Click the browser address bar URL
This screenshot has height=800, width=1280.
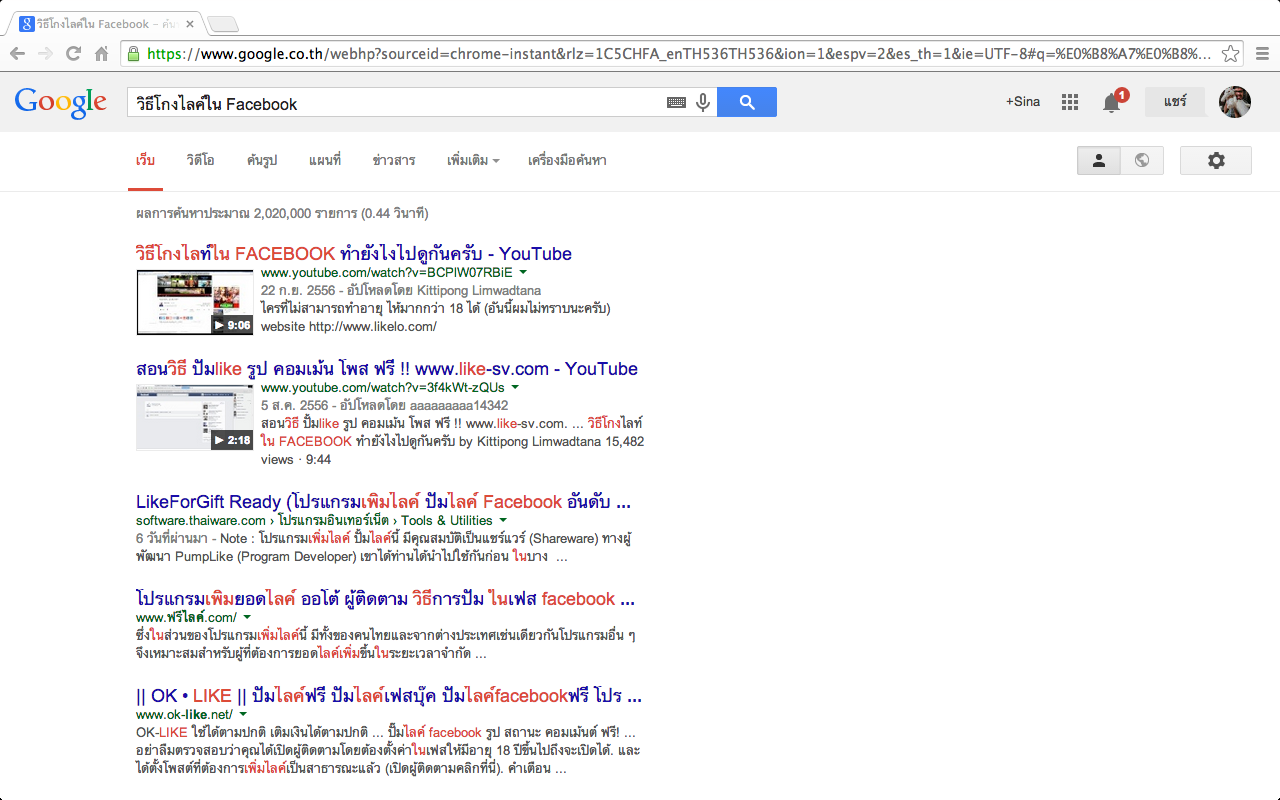(678, 54)
